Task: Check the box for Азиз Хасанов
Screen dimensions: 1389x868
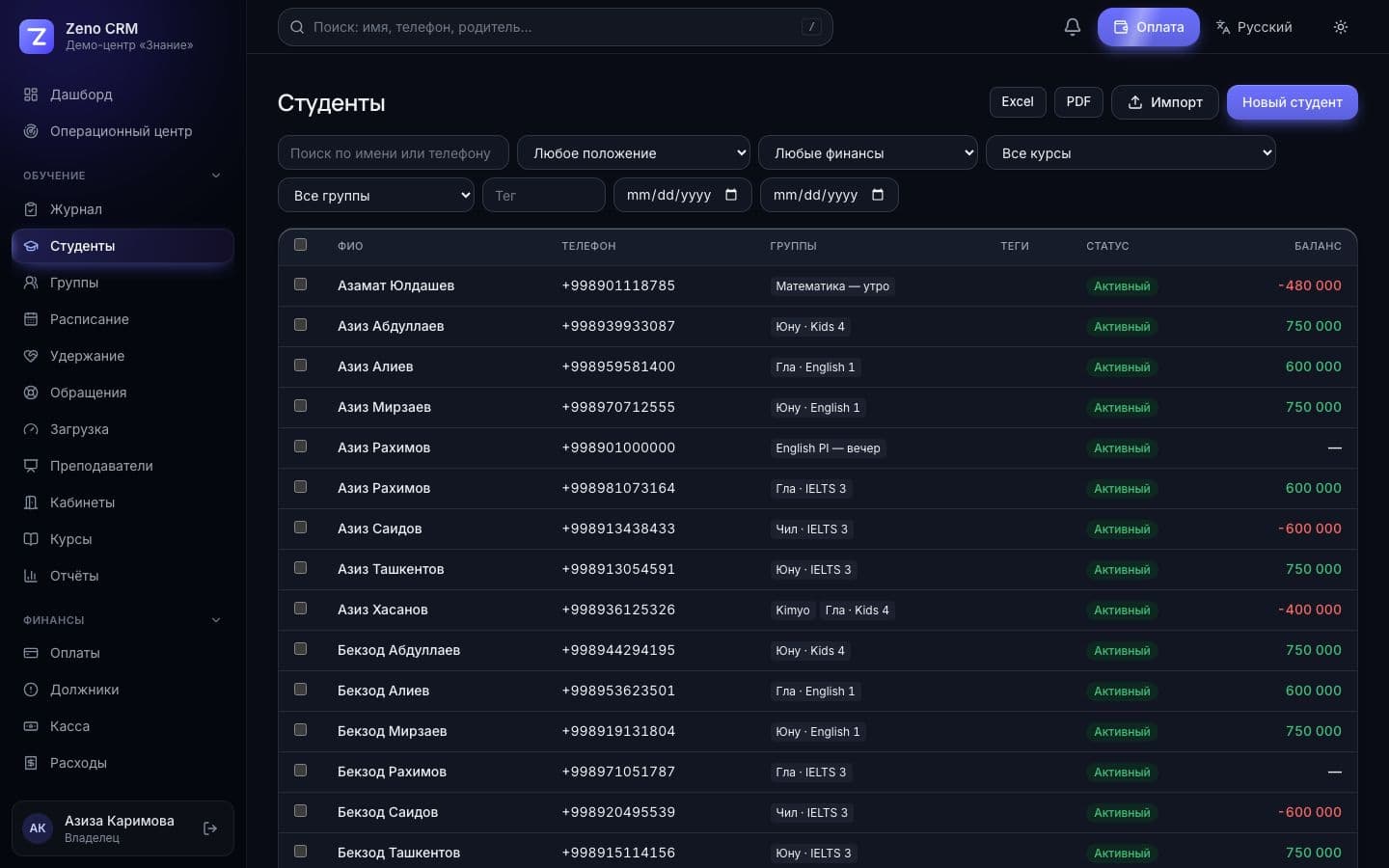Action: [300, 609]
